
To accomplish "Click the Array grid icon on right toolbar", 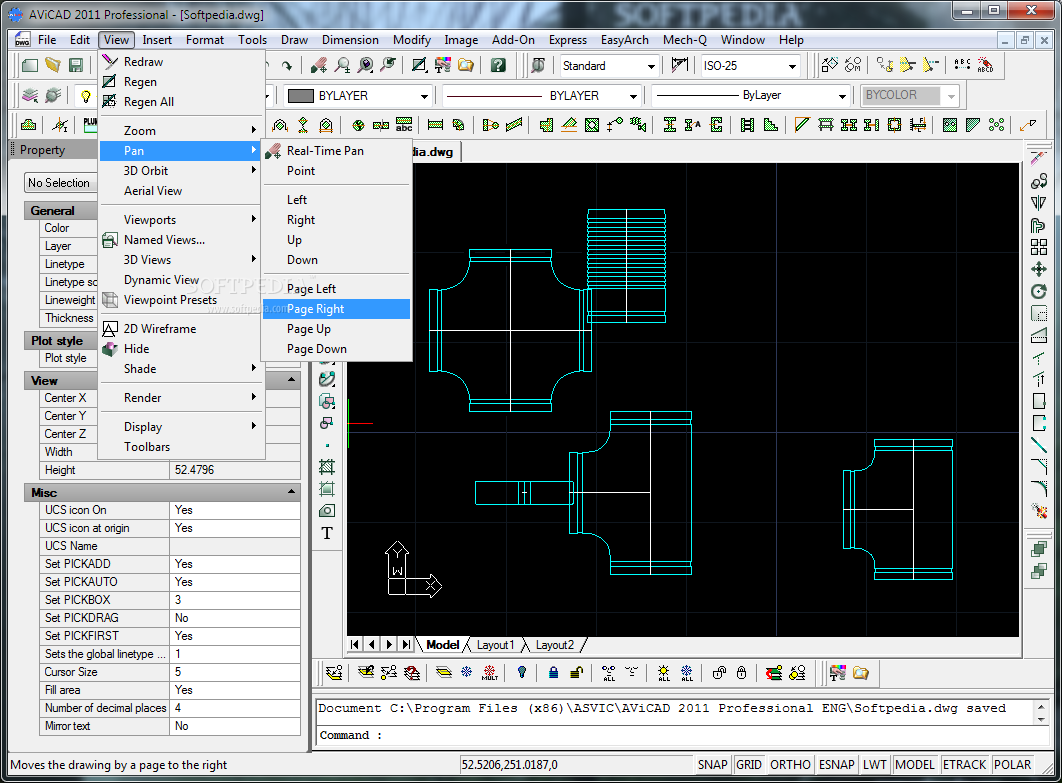I will coord(1038,247).
